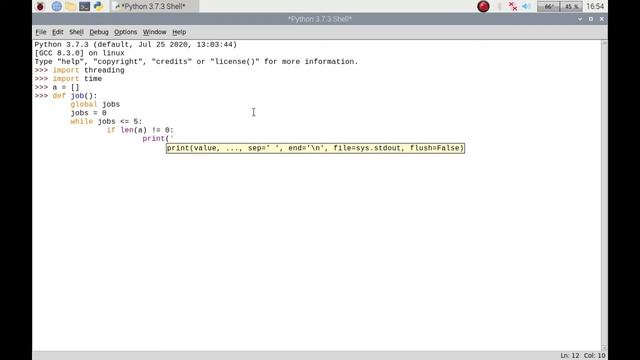This screenshot has width=640, height=360.
Task: Click the 'def job():' line
Action: point(75,96)
